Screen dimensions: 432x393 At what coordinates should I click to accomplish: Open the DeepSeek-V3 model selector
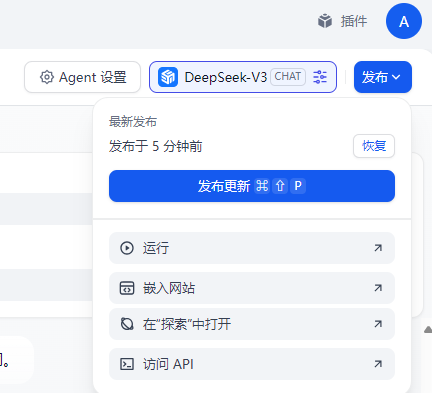pos(243,77)
